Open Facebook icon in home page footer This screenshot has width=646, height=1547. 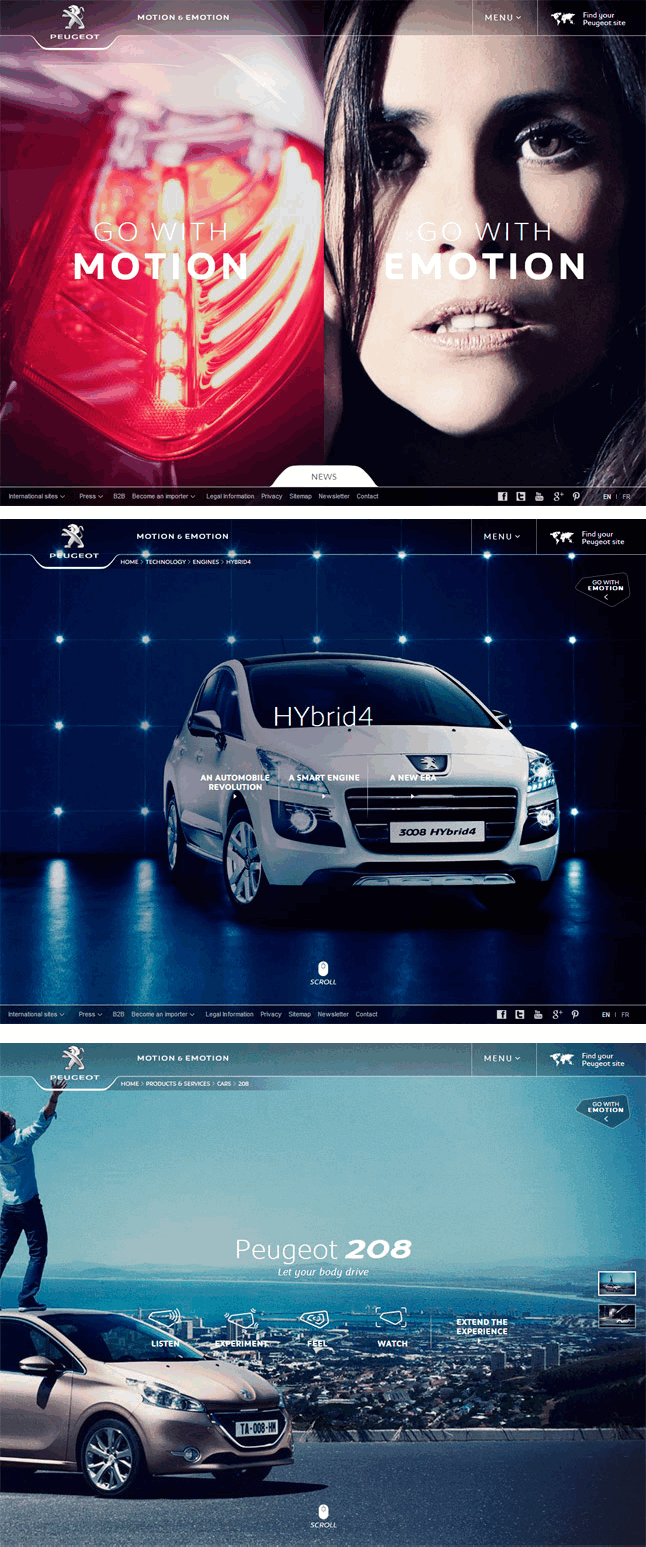(503, 496)
